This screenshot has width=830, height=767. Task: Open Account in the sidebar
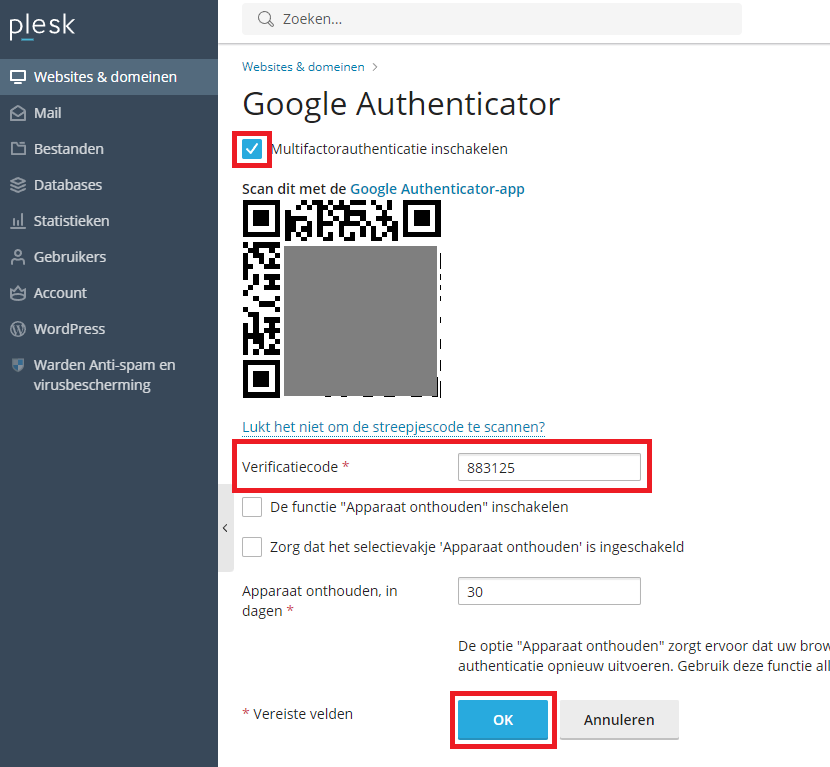click(x=109, y=293)
